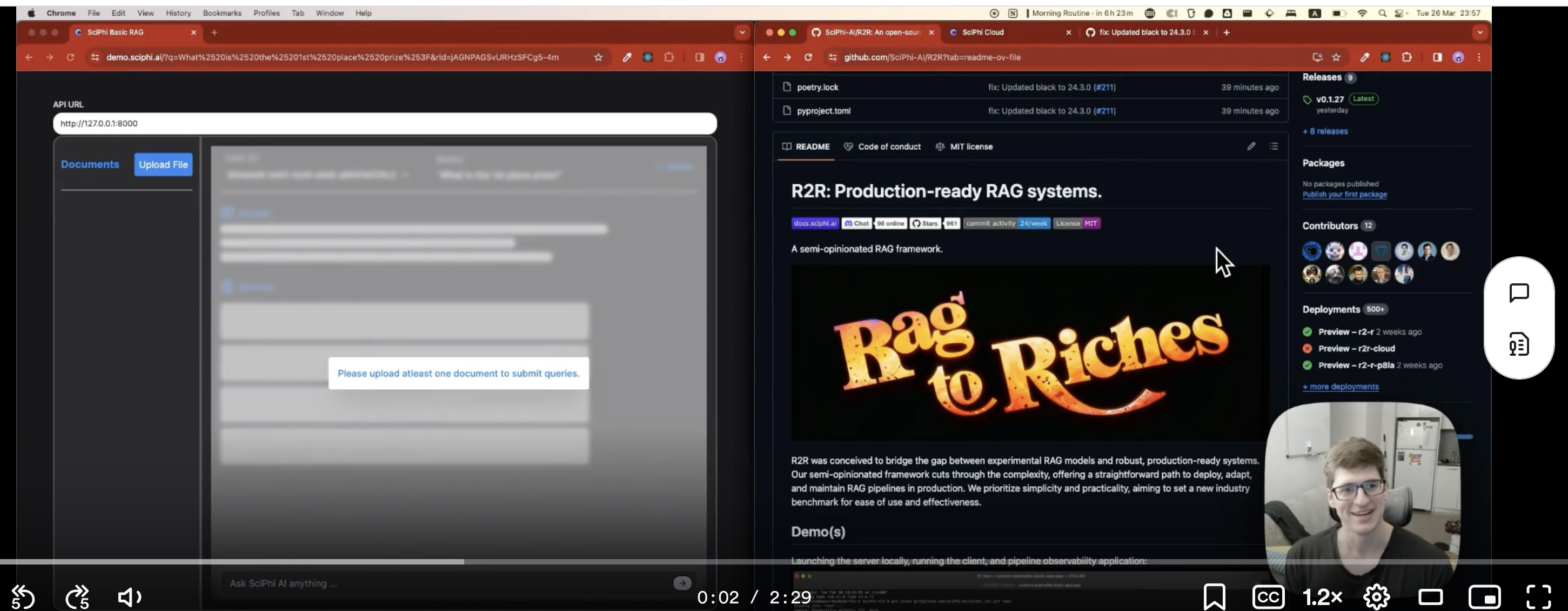Open Chrome menu in macOS menu bar
Image resolution: width=1568 pixels, height=611 pixels.
[61, 13]
